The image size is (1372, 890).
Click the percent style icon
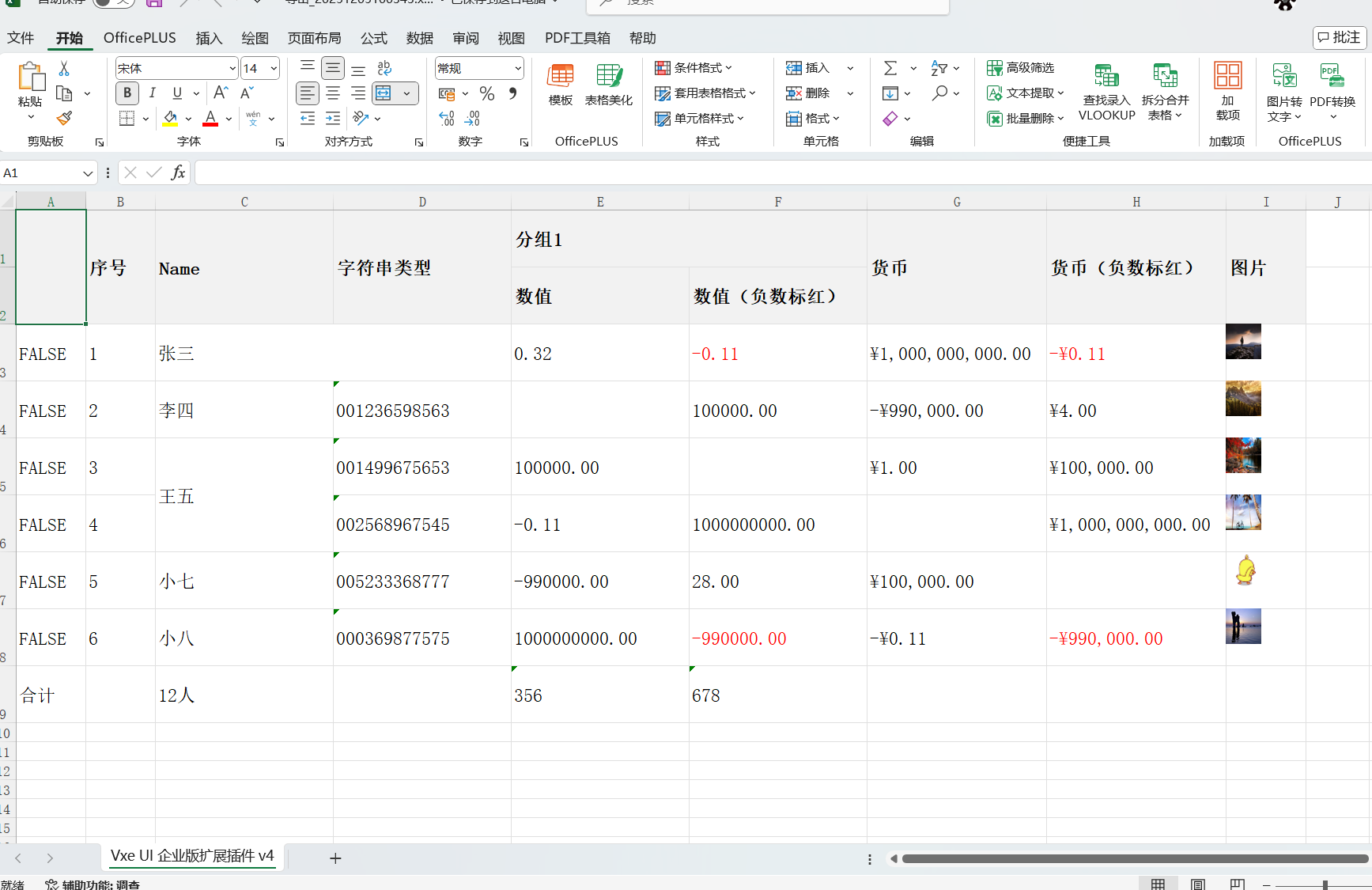click(x=487, y=93)
